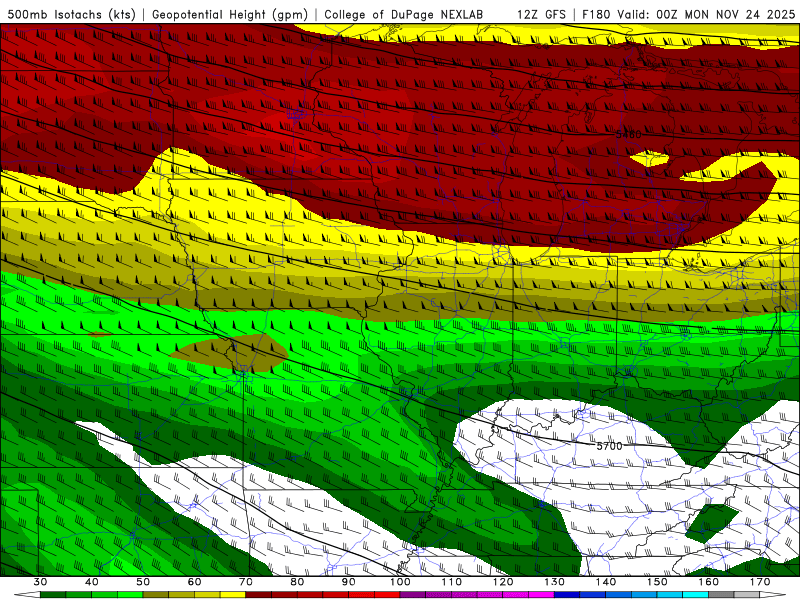Click the magenta 125-130 kt legend swatch
This screenshot has width=800, height=600.
coord(541,594)
